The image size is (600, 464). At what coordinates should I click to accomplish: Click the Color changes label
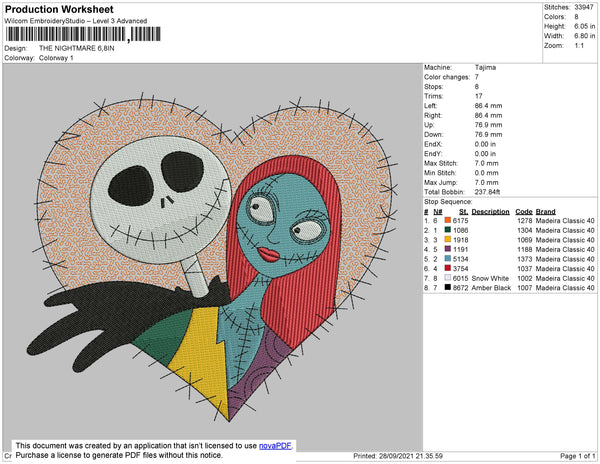[447, 77]
